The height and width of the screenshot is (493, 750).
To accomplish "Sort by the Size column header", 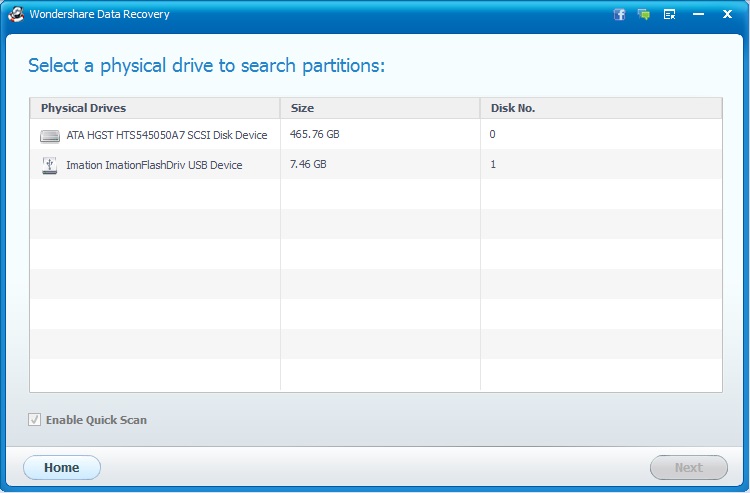I will [380, 108].
